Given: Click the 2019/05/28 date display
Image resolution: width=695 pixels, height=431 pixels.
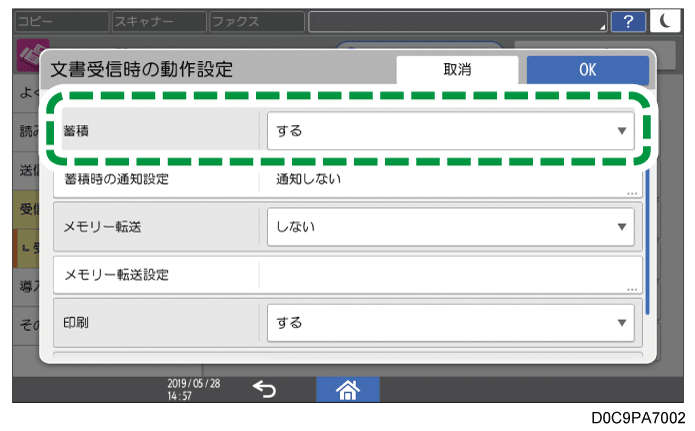Looking at the screenshot, I should click(x=194, y=384).
